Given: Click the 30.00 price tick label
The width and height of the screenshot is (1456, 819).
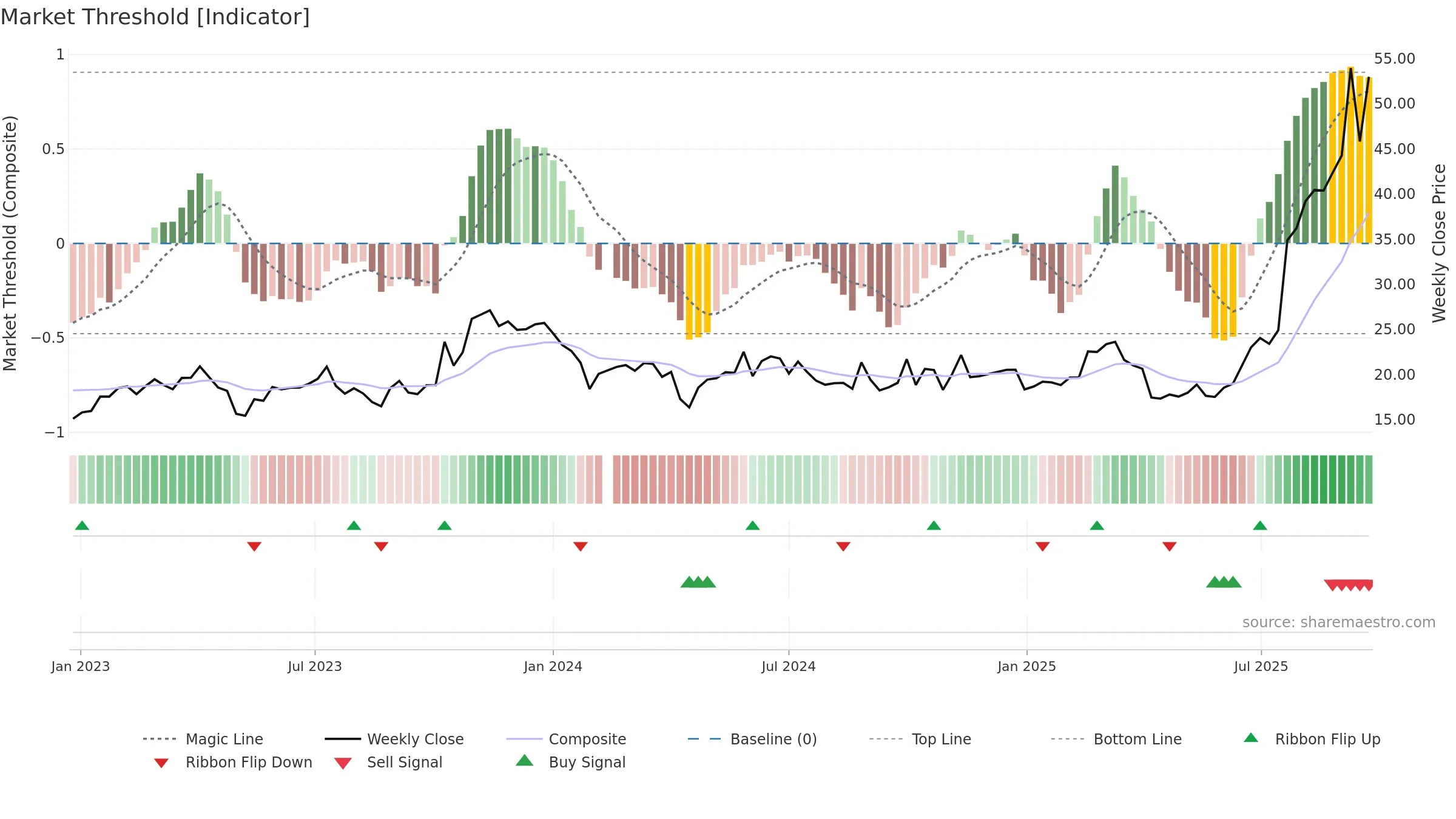Looking at the screenshot, I should pyautogui.click(x=1395, y=285).
